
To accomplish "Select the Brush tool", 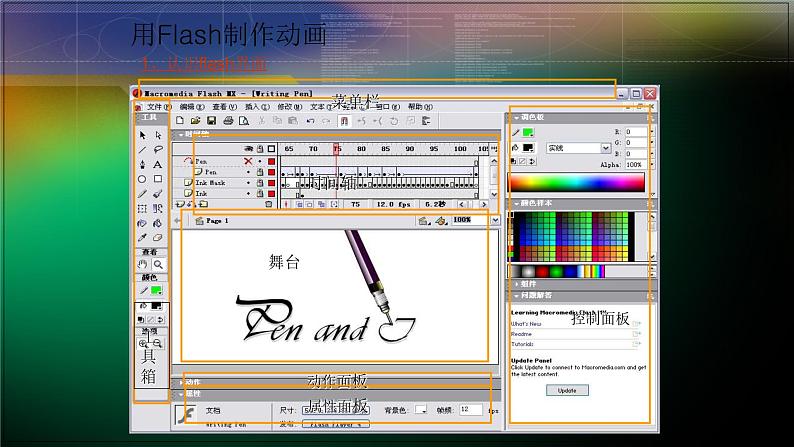I will point(158,194).
